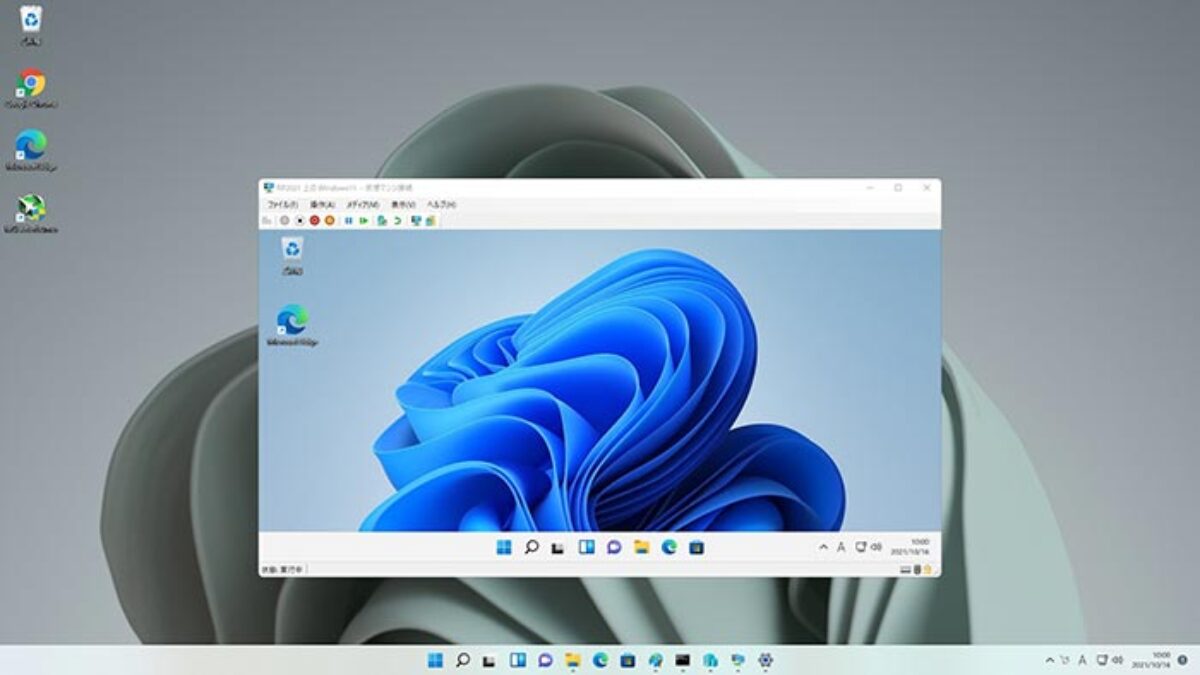This screenshot has width=1200, height=675.
Task: Click the Search icon in the VM taskbar
Action: click(x=532, y=547)
